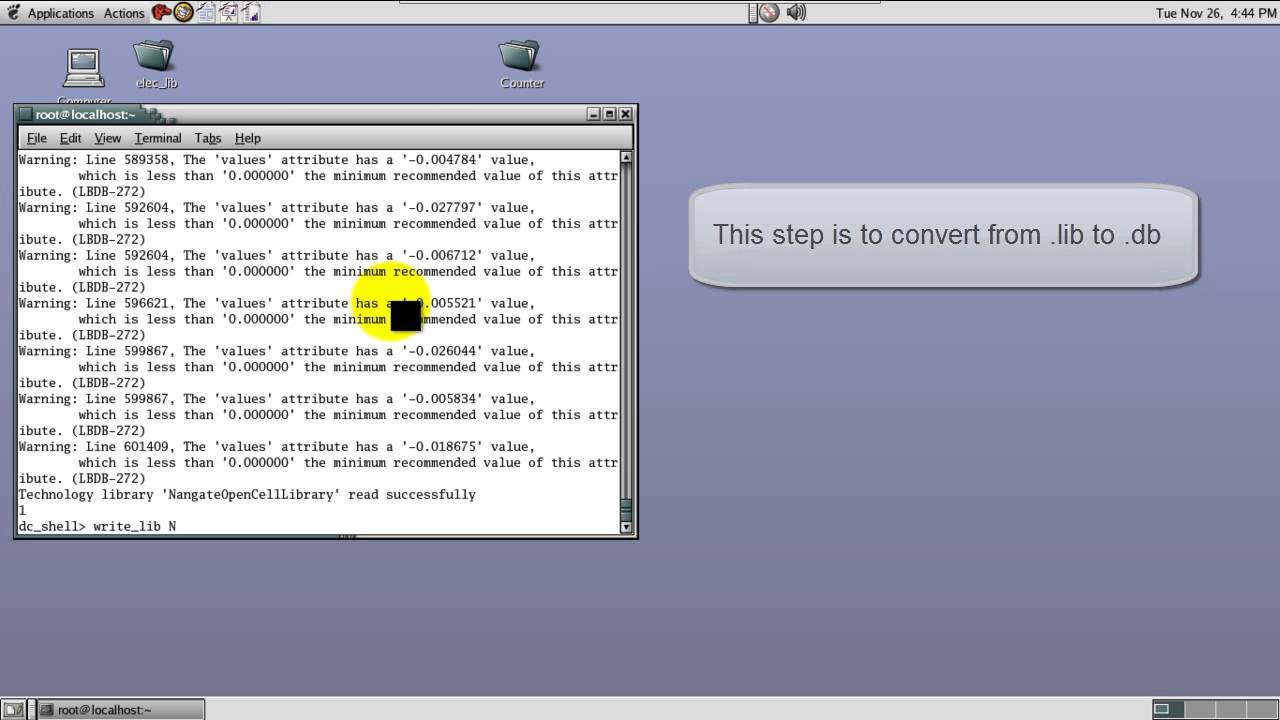Switch to first workspace in pager

point(1167,710)
